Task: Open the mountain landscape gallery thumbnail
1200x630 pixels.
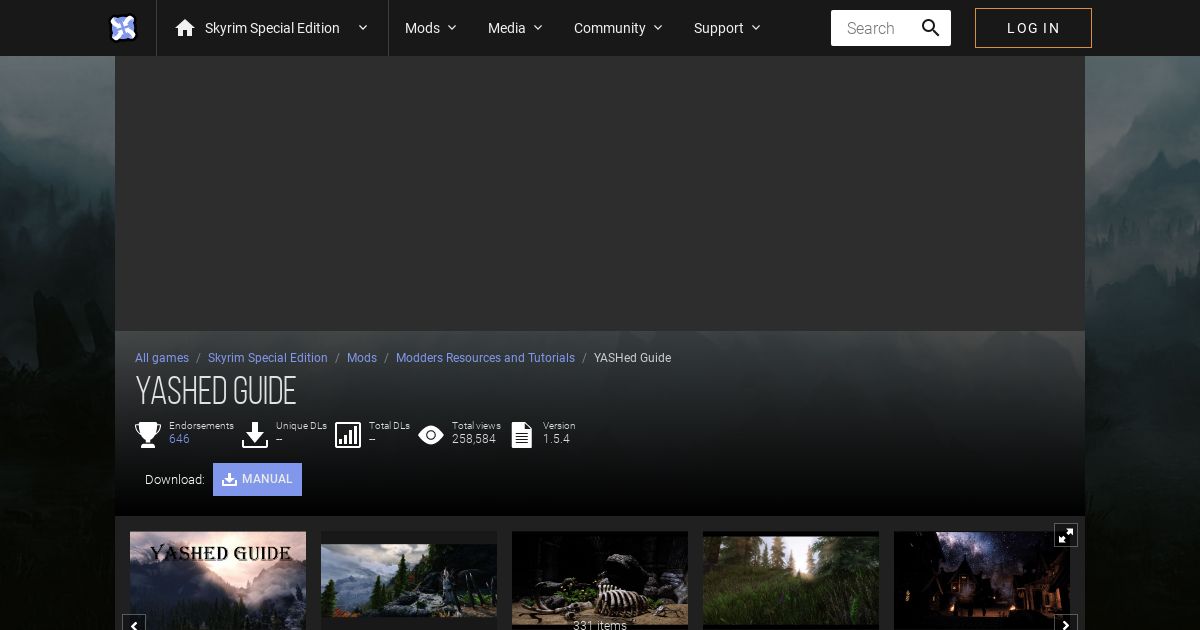Action: tap(409, 580)
